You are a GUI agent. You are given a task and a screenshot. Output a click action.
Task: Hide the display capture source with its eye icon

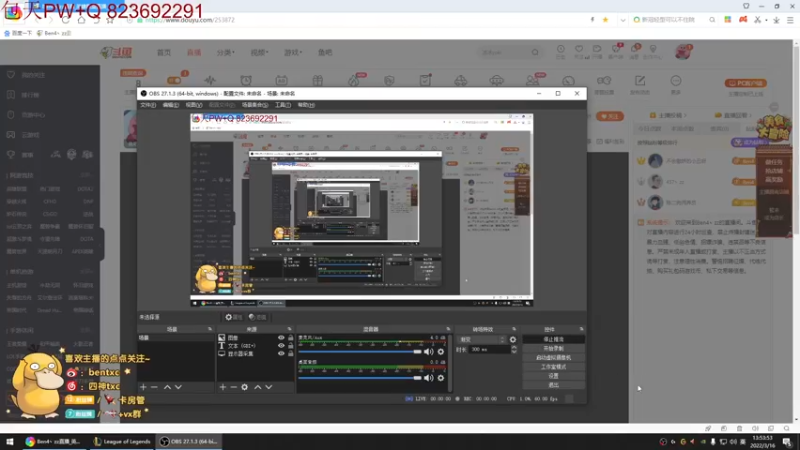(281, 354)
